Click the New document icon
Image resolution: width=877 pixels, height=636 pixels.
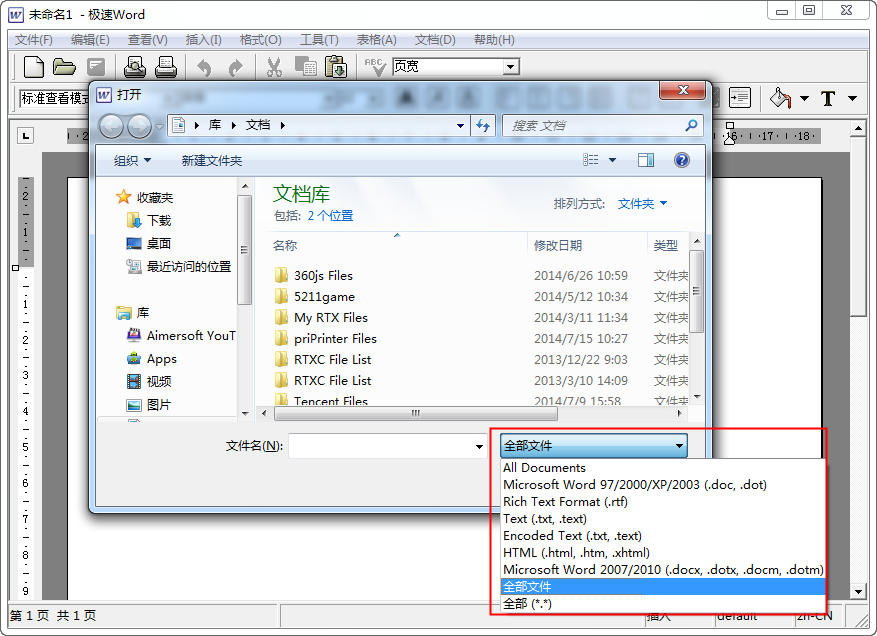coord(34,67)
